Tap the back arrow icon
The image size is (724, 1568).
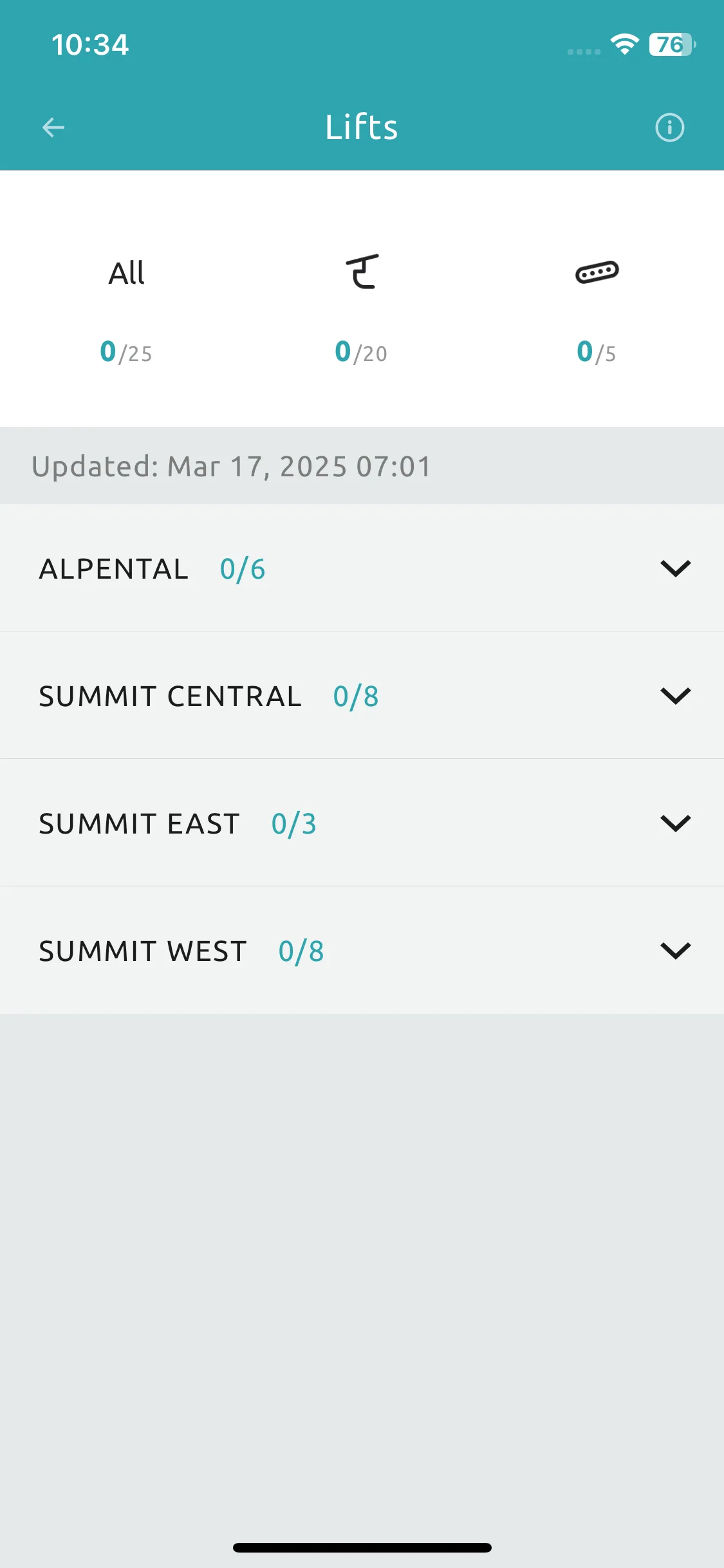pos(53,127)
